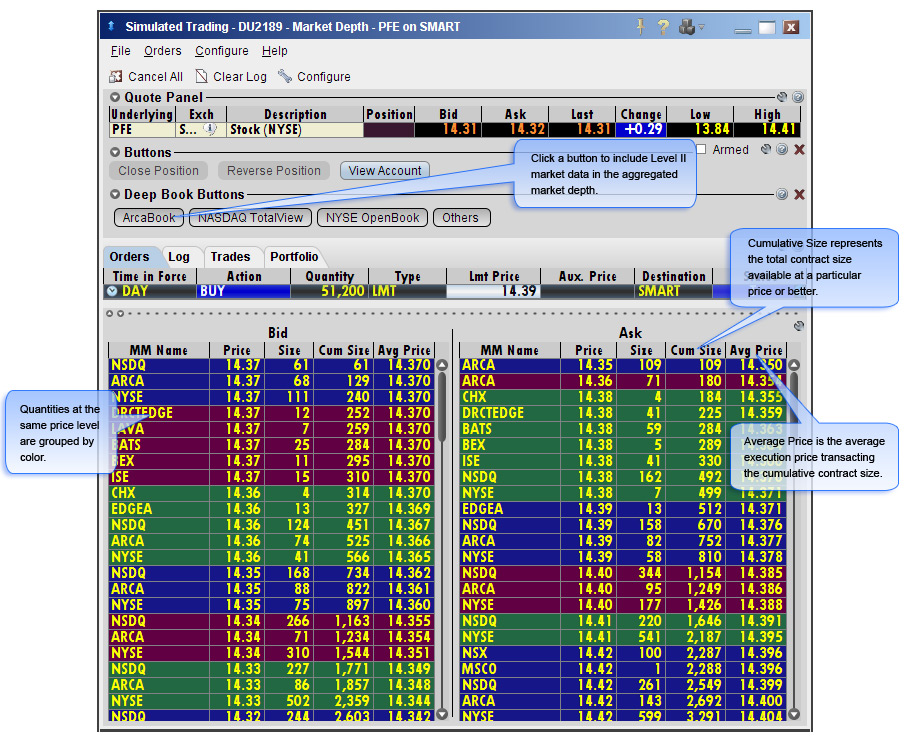Click the DAY time in force cell
This screenshot has height=742, width=910.
coord(150,291)
